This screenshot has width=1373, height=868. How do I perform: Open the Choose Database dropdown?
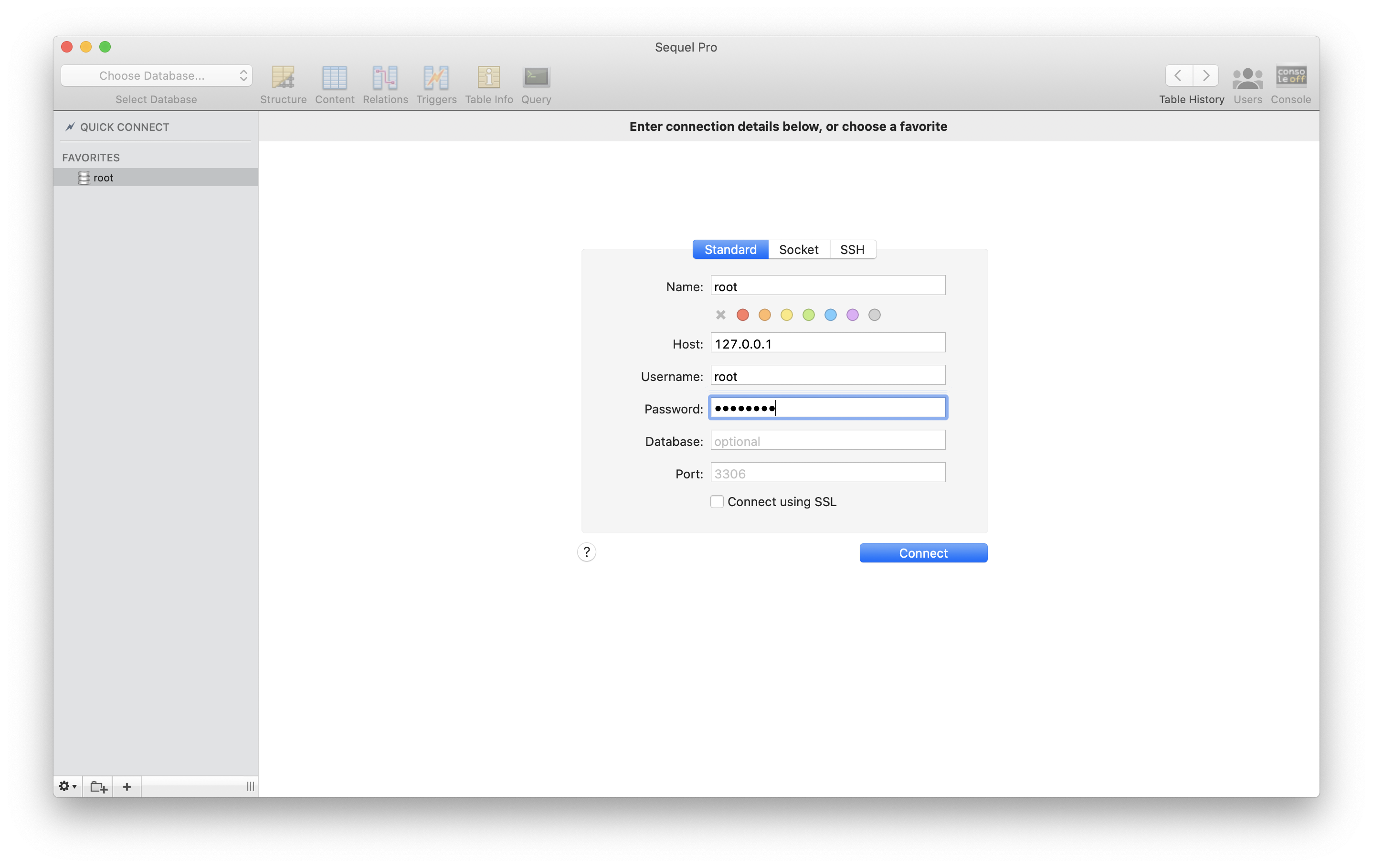156,76
